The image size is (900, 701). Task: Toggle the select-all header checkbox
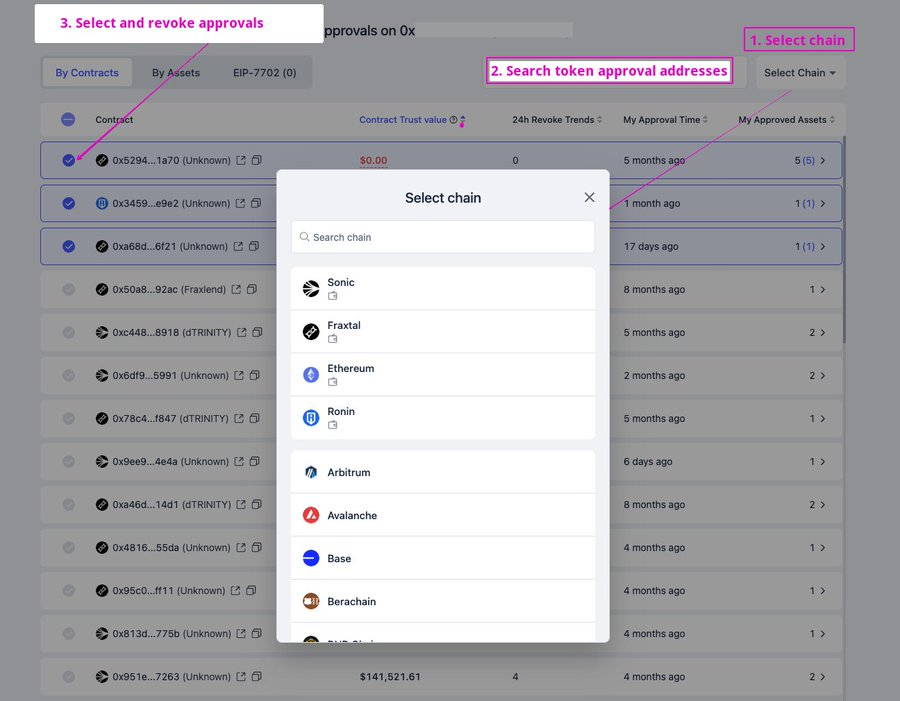click(68, 120)
